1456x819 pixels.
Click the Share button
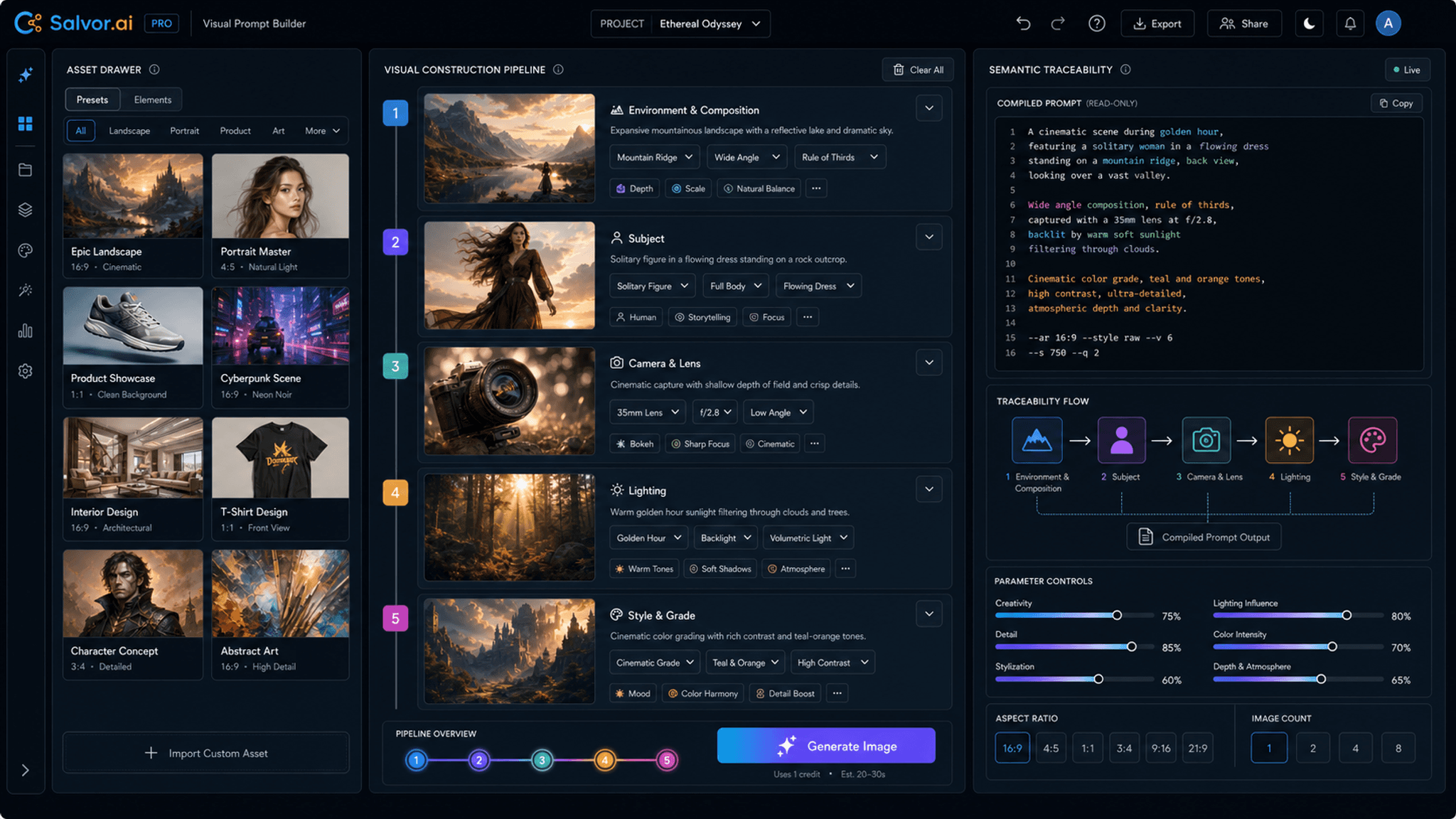click(x=1244, y=23)
